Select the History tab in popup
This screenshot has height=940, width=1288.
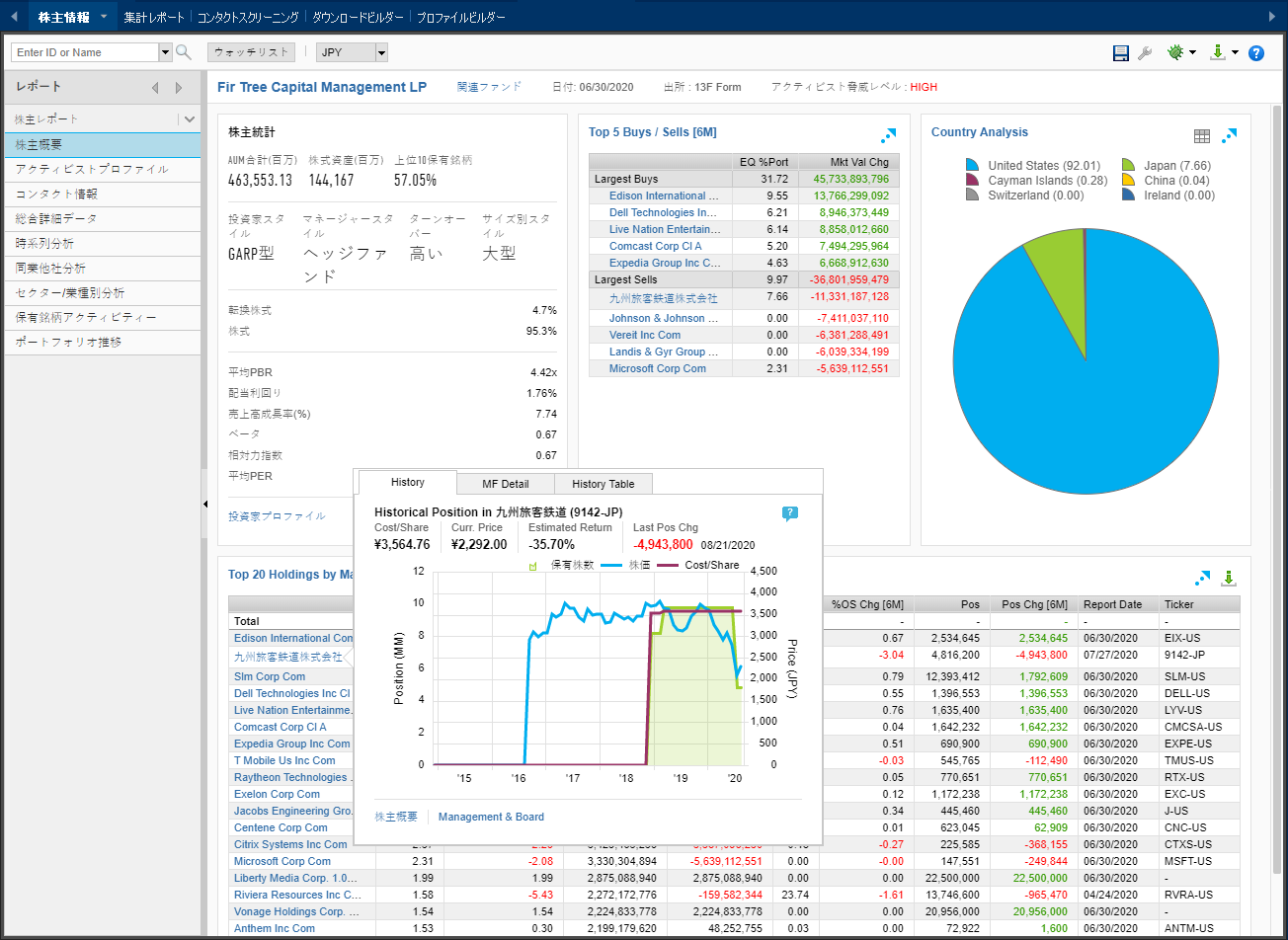tap(408, 482)
